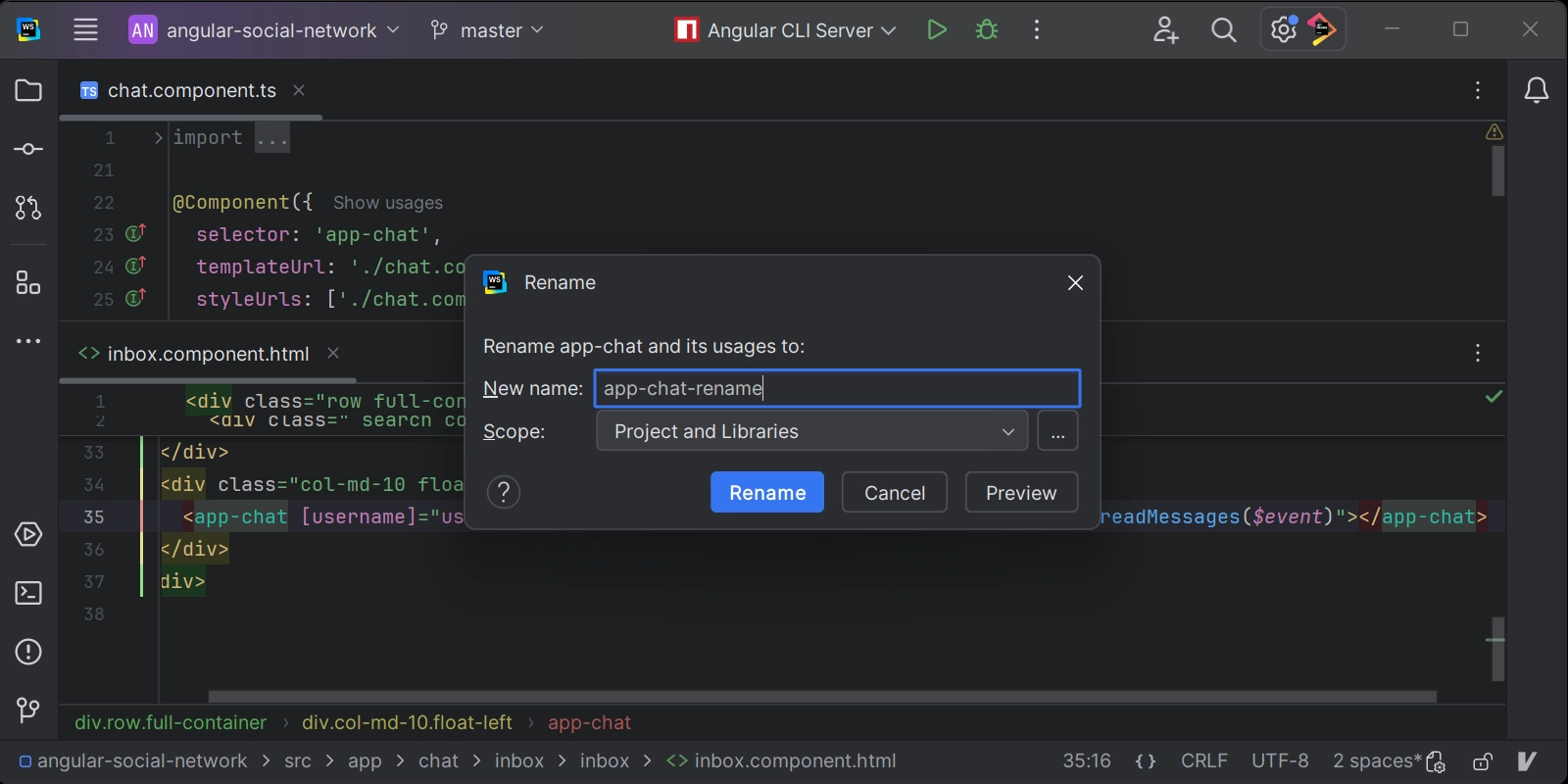Open the Commit tool window
1568x784 pixels.
[28, 149]
